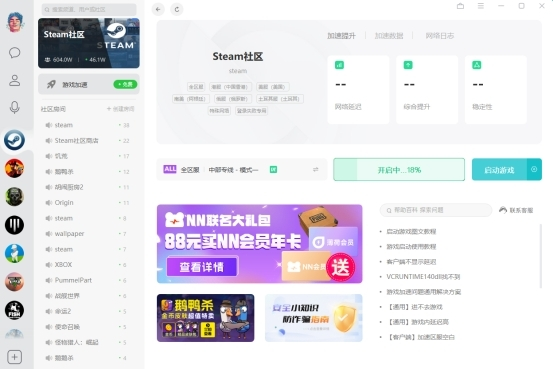Select the 港服 (中国香港) region tag
The image size is (553, 369).
click(230, 87)
